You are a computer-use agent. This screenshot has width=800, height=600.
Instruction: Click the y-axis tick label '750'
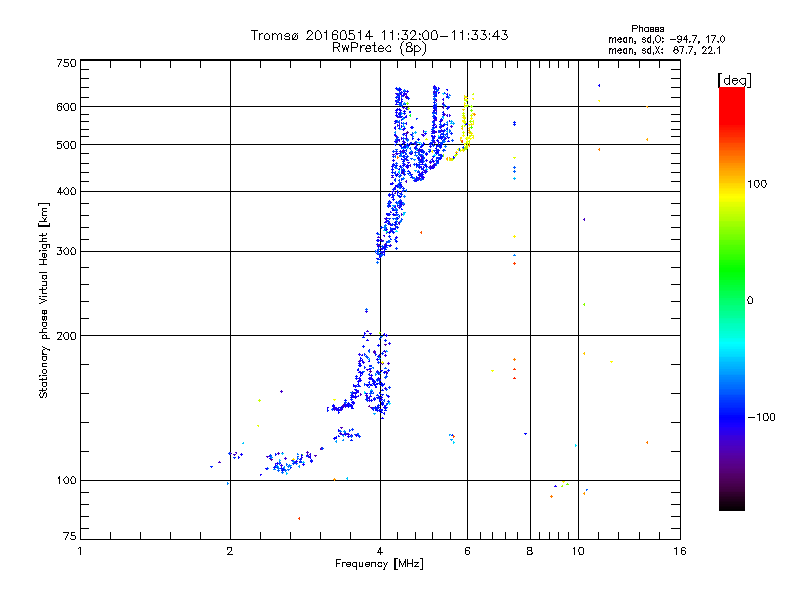[x=66, y=63]
